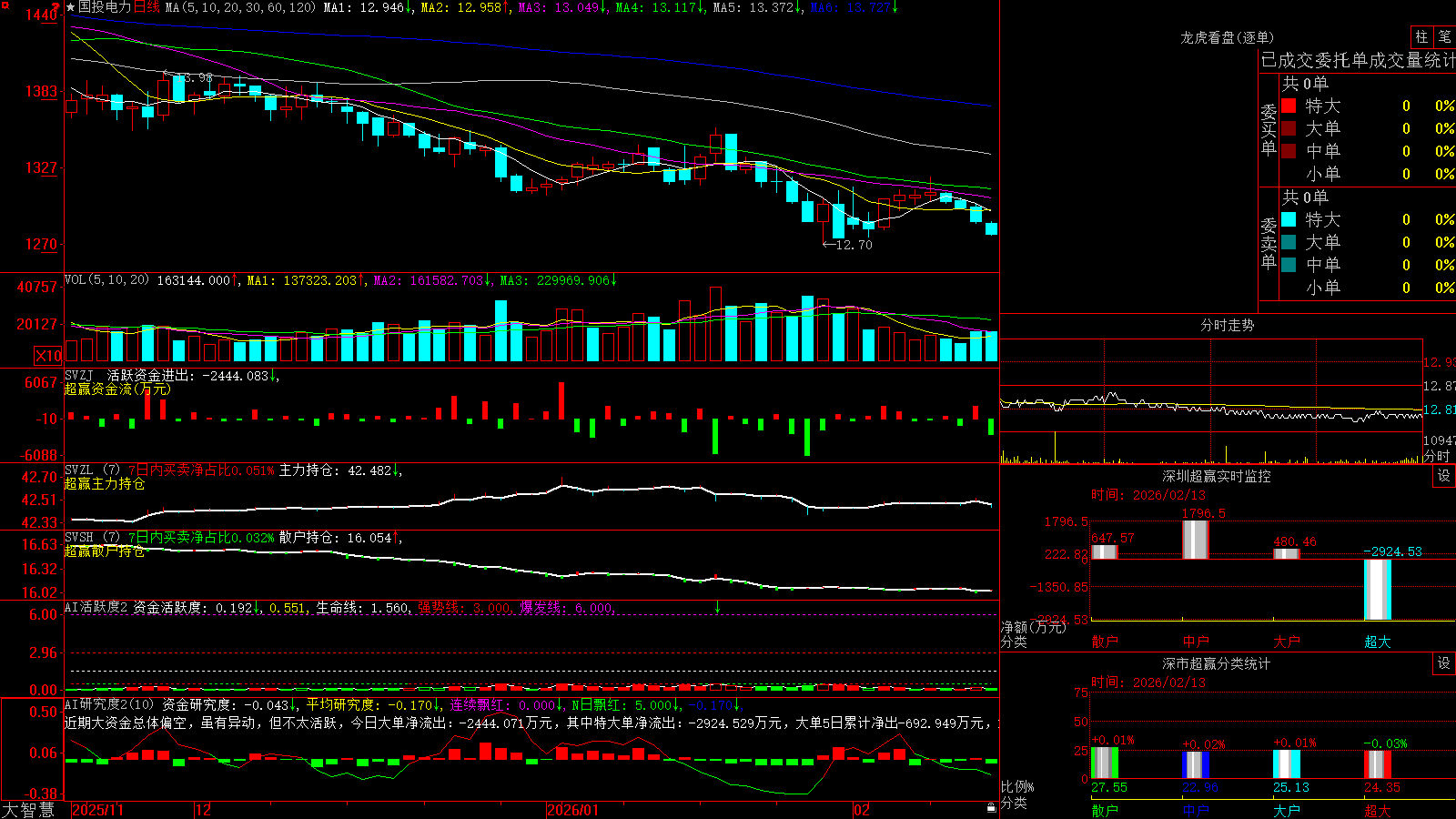The image size is (1456, 819).
Task: Click the 深市超赢分类统计 title
Action: (1217, 663)
